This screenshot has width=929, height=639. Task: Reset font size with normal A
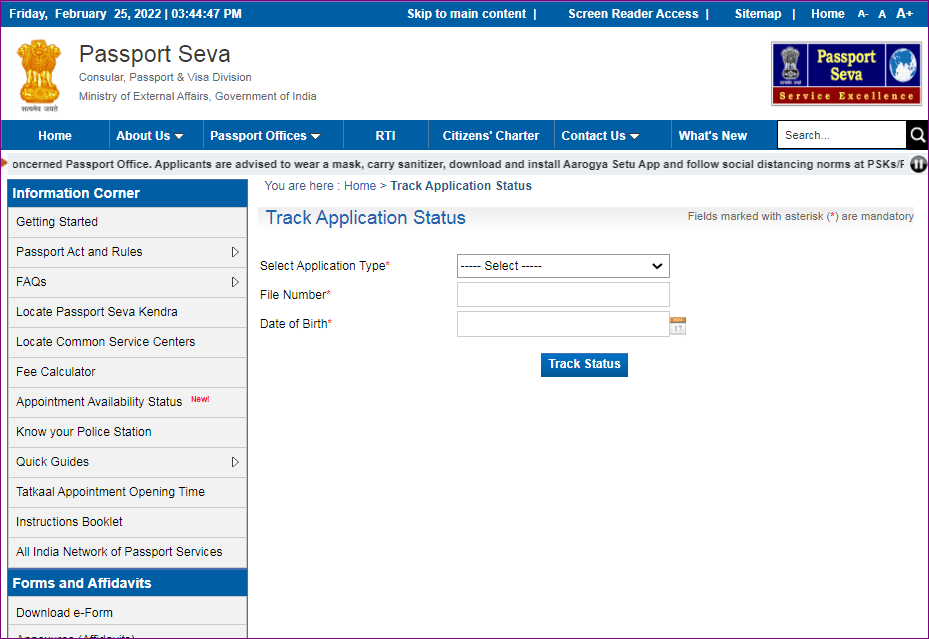coord(882,14)
